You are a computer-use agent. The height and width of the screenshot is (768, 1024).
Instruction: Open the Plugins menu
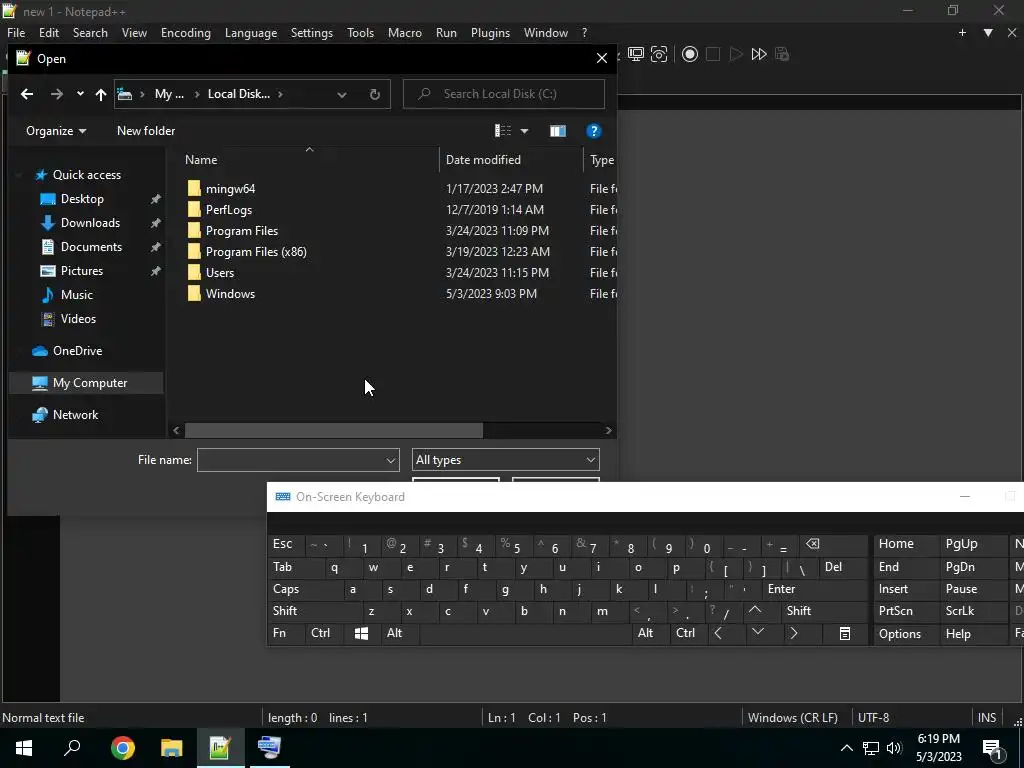pos(490,33)
